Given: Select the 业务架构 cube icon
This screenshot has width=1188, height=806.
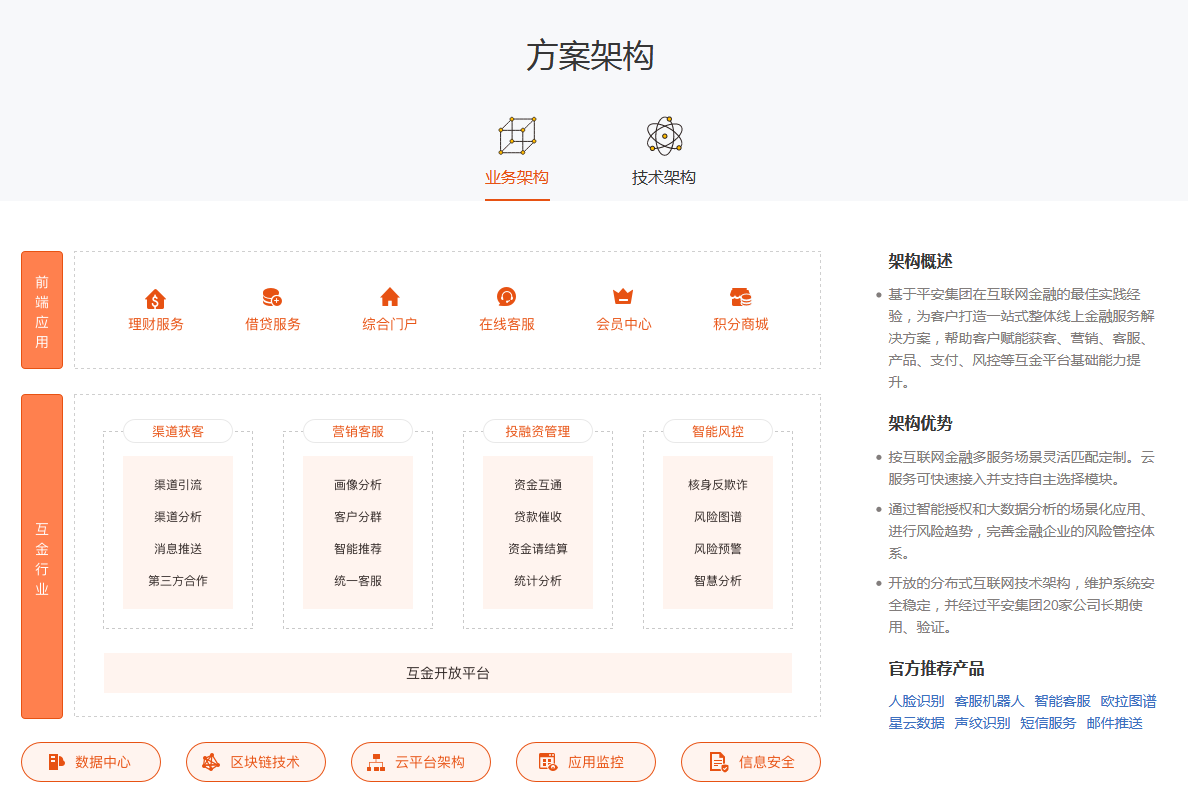Looking at the screenshot, I should [x=517, y=136].
